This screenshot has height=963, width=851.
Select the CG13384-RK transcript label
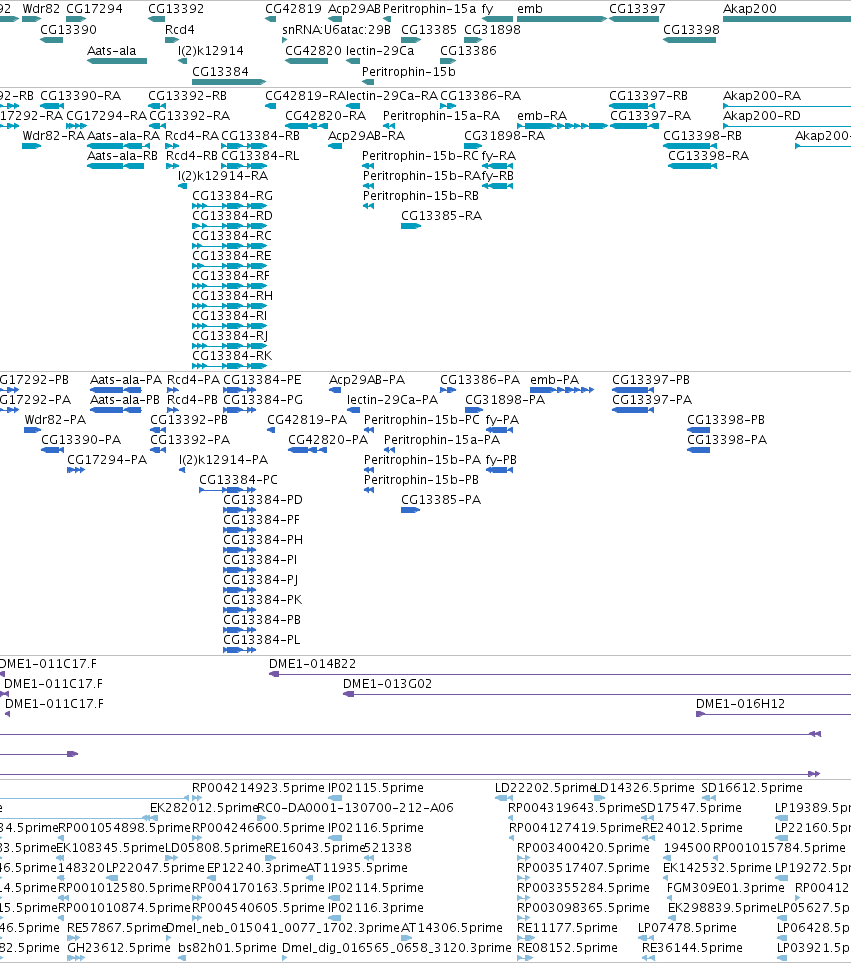click(x=232, y=356)
